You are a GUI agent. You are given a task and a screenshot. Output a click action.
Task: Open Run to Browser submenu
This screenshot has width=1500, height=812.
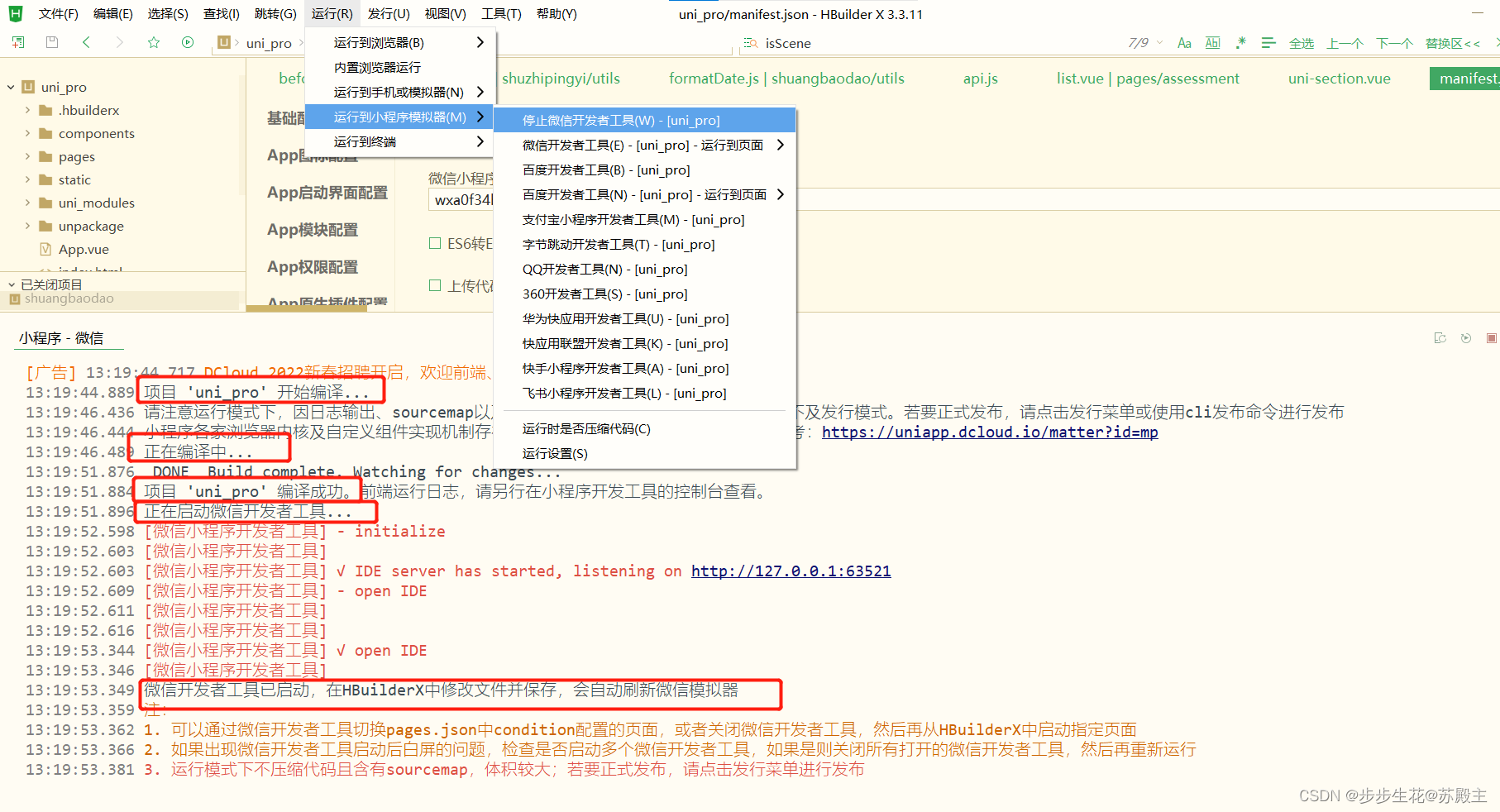pyautogui.click(x=400, y=42)
